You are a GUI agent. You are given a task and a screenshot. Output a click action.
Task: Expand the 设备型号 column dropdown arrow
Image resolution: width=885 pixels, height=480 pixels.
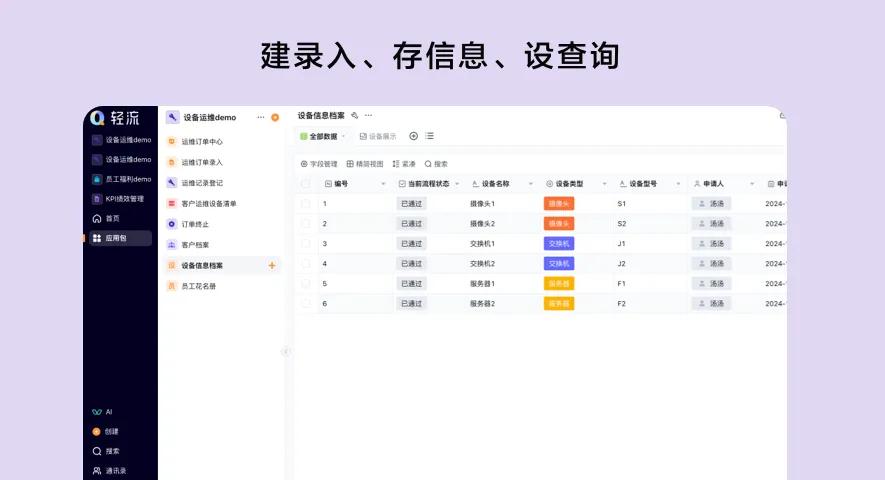[678, 184]
